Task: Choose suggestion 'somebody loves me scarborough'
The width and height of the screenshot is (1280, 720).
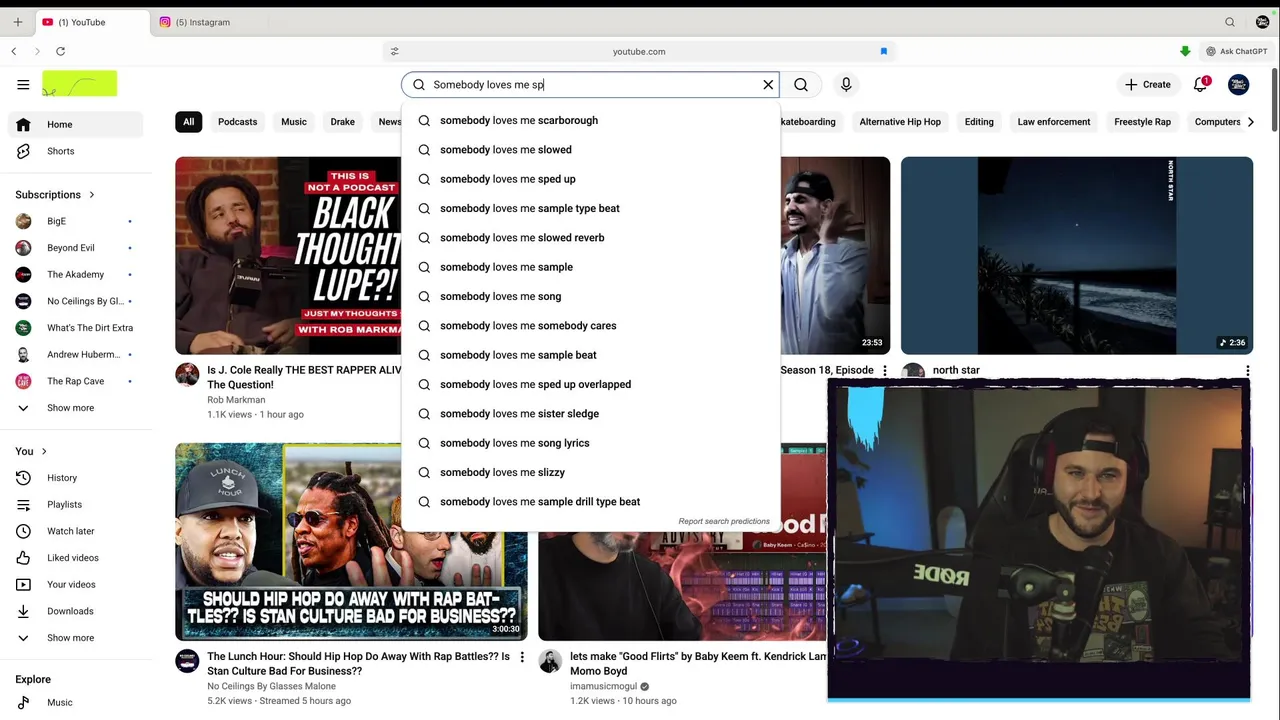Action: [590, 120]
